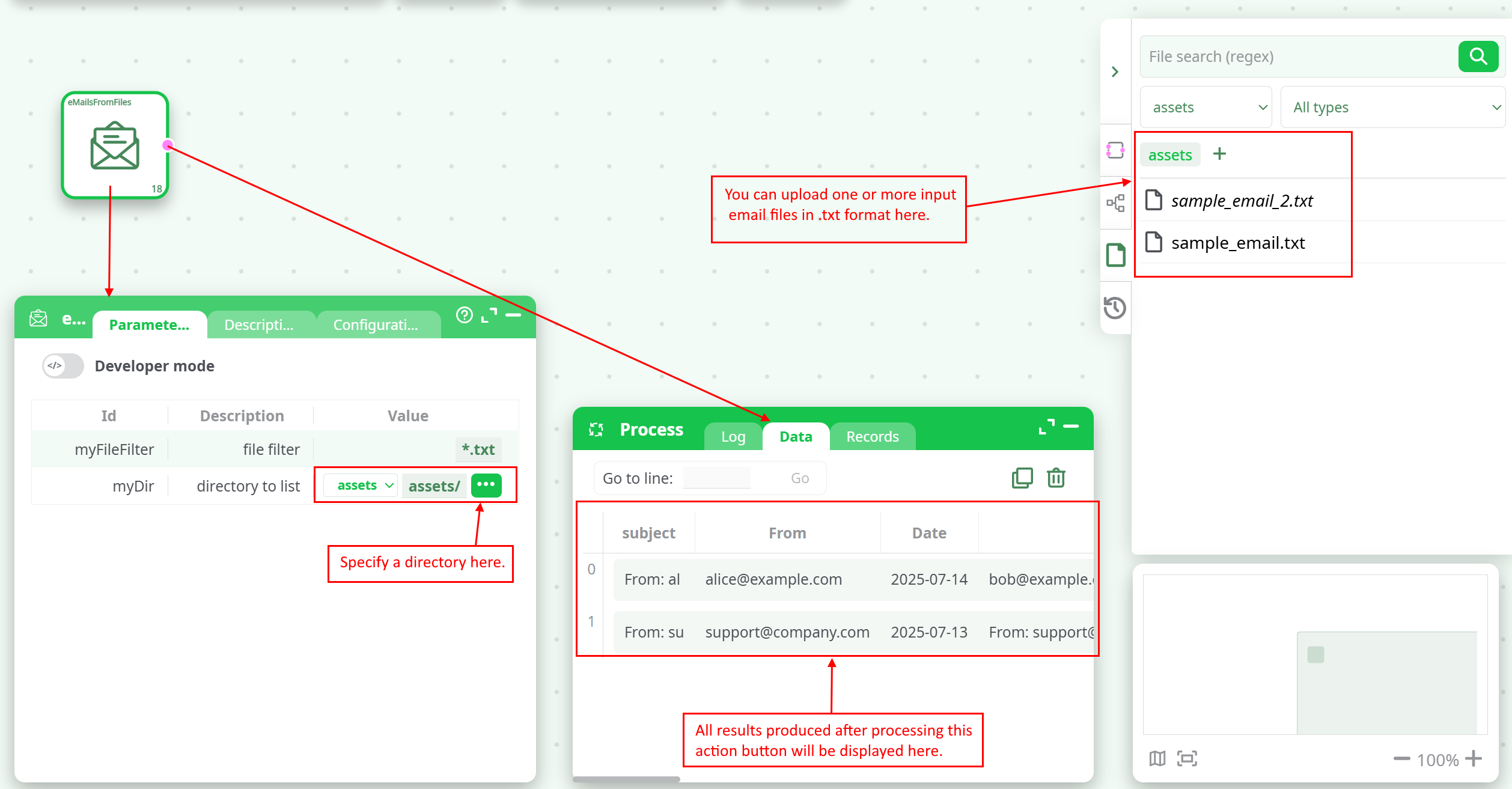1512x789 pixels.
Task: Click the map icon below minimap
Action: [x=1157, y=759]
